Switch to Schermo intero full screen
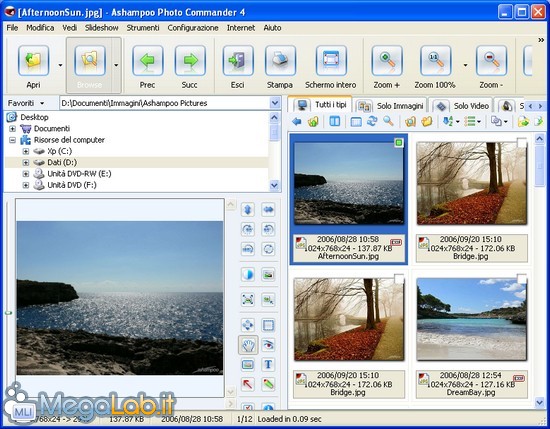The image size is (550, 429). click(x=331, y=60)
